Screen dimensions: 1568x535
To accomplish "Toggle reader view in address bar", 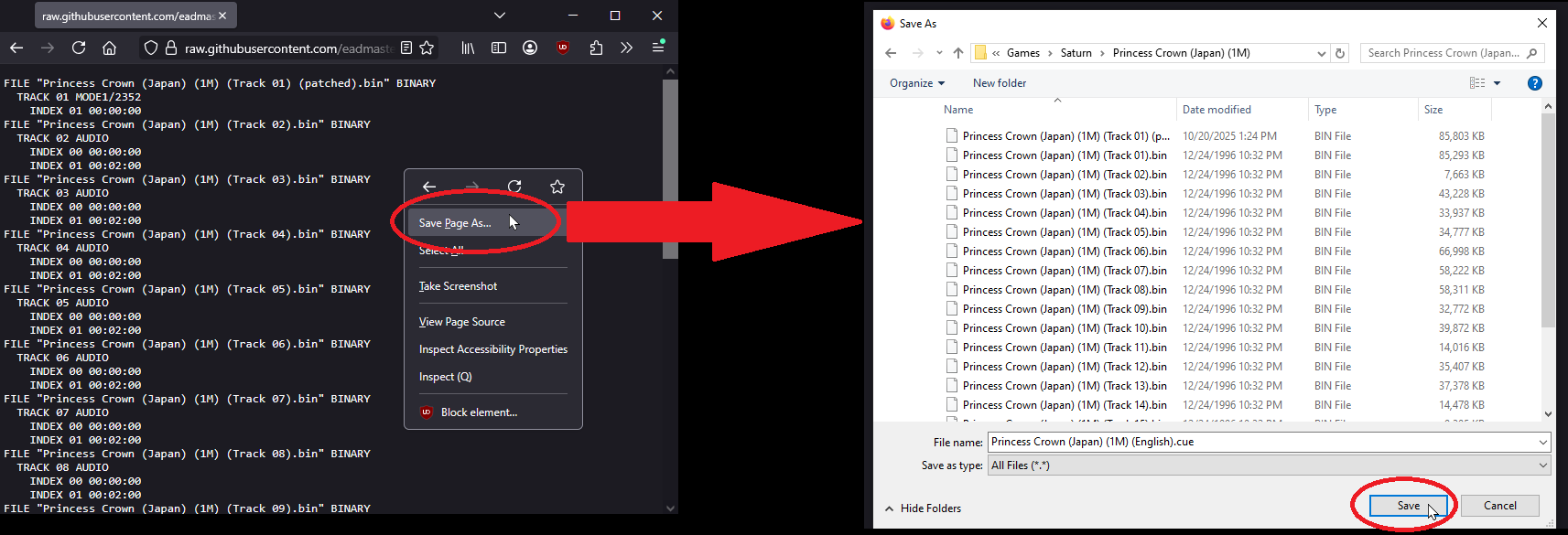I will click(406, 48).
